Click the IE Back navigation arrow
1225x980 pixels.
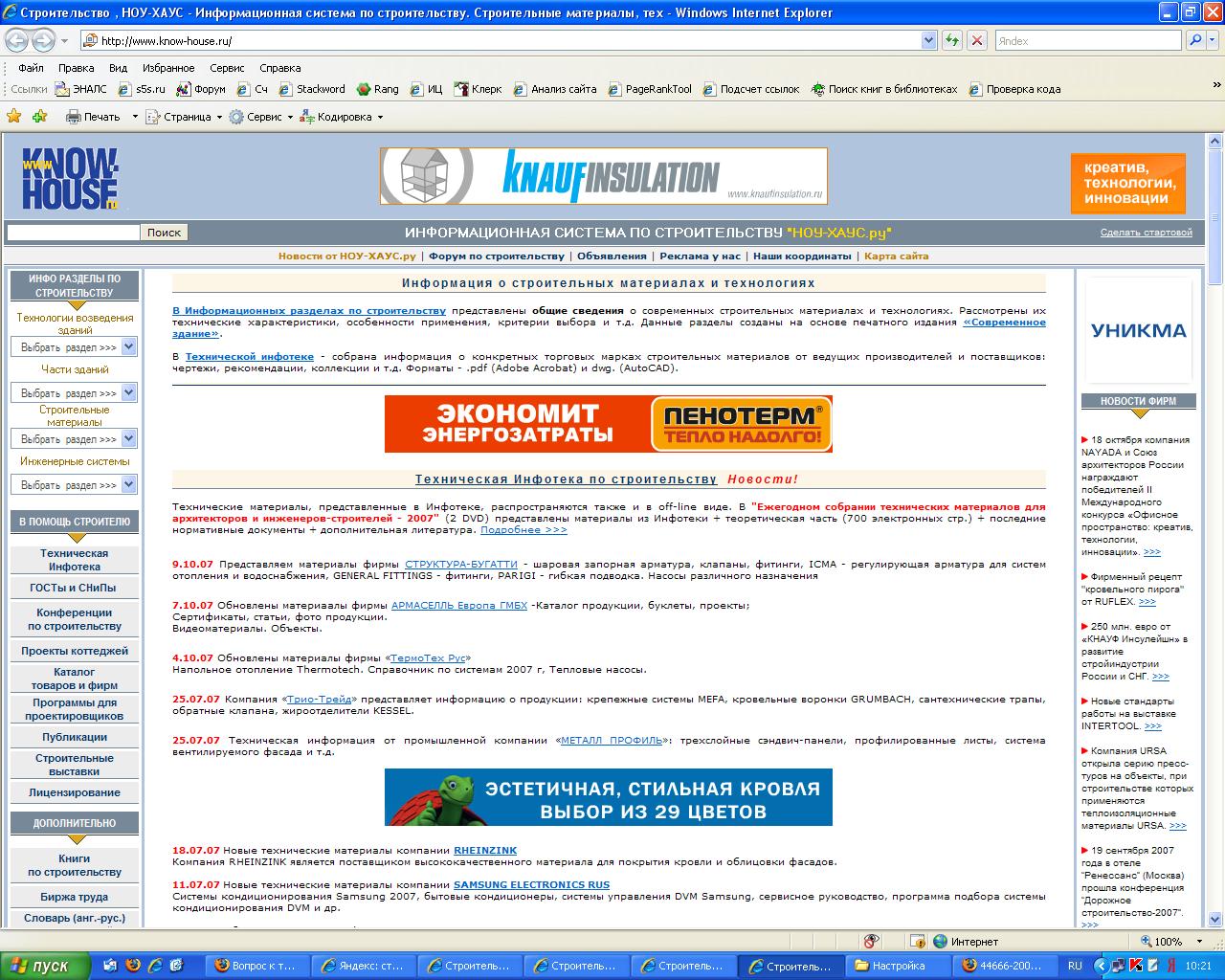16,40
